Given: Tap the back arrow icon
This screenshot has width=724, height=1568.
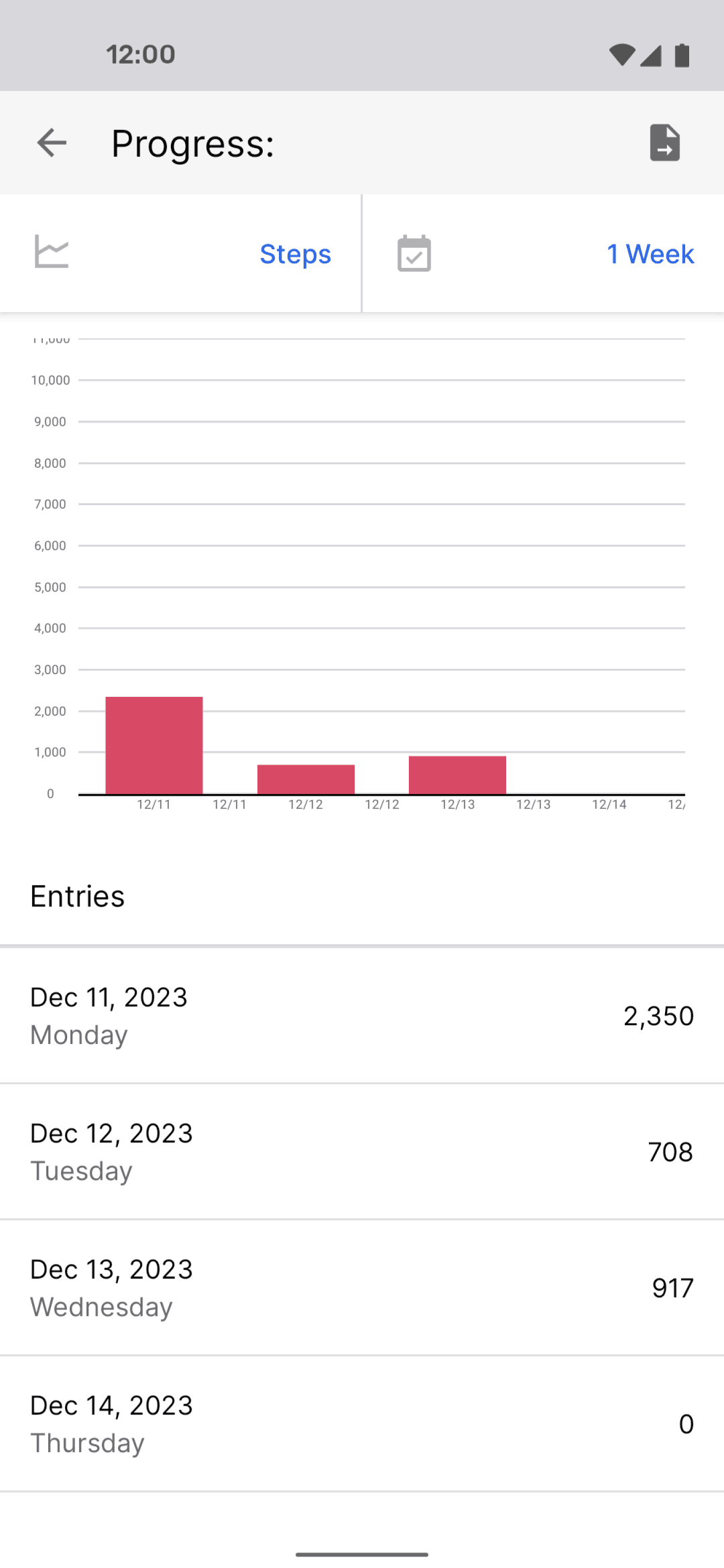Looking at the screenshot, I should point(52,143).
